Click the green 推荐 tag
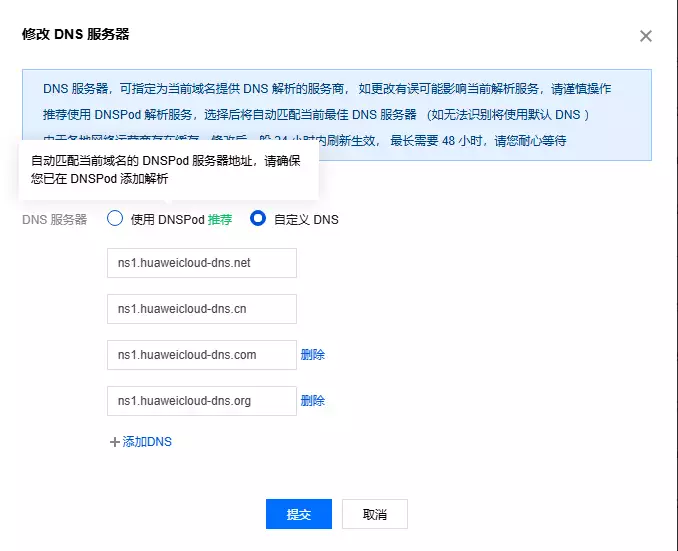 coord(220,219)
